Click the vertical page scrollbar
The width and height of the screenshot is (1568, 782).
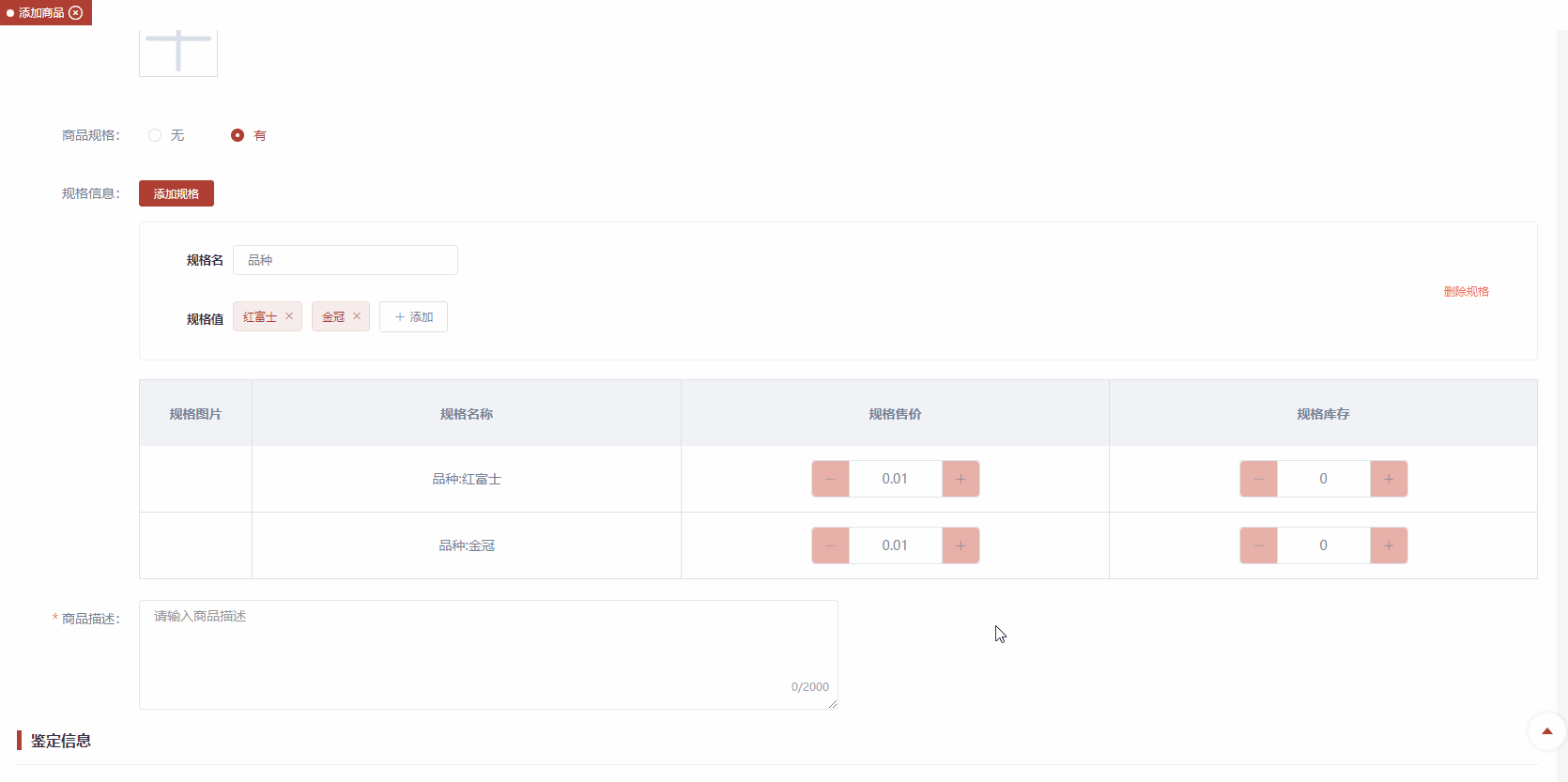pos(1561,404)
